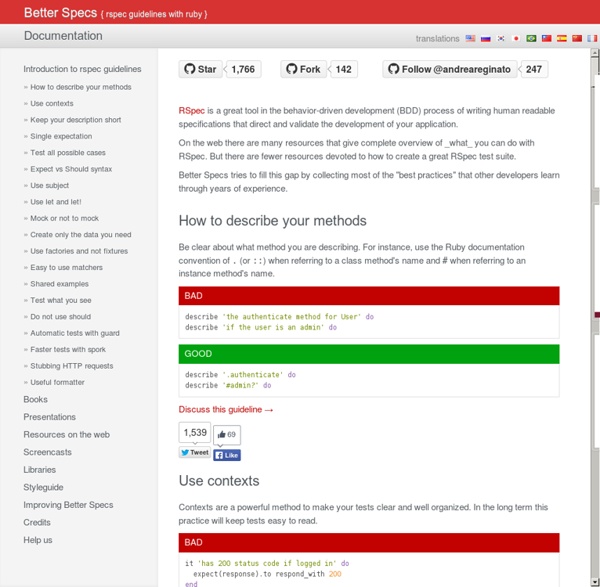Click the Twitter Tweet button

(x=195, y=452)
